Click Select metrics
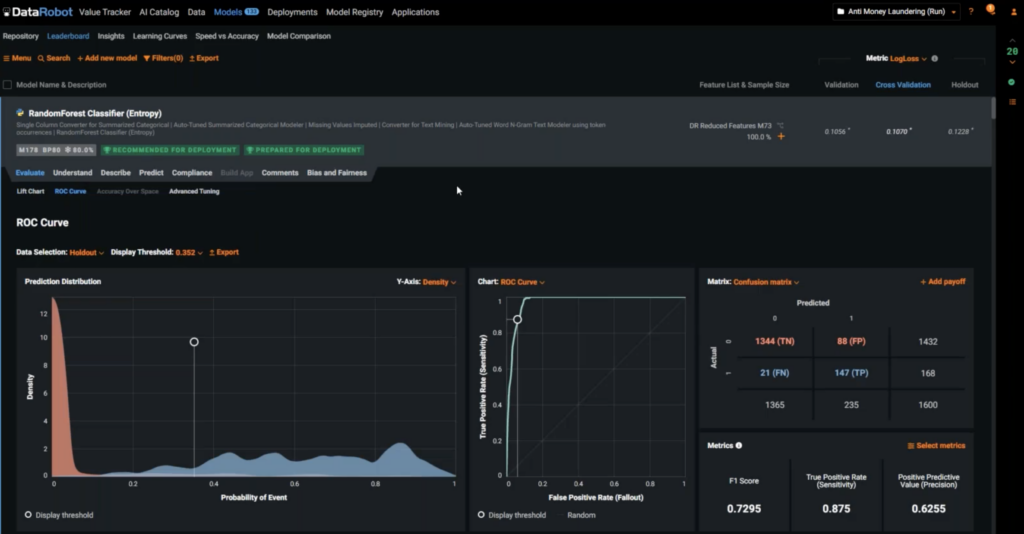1024x534 pixels. [x=936, y=446]
